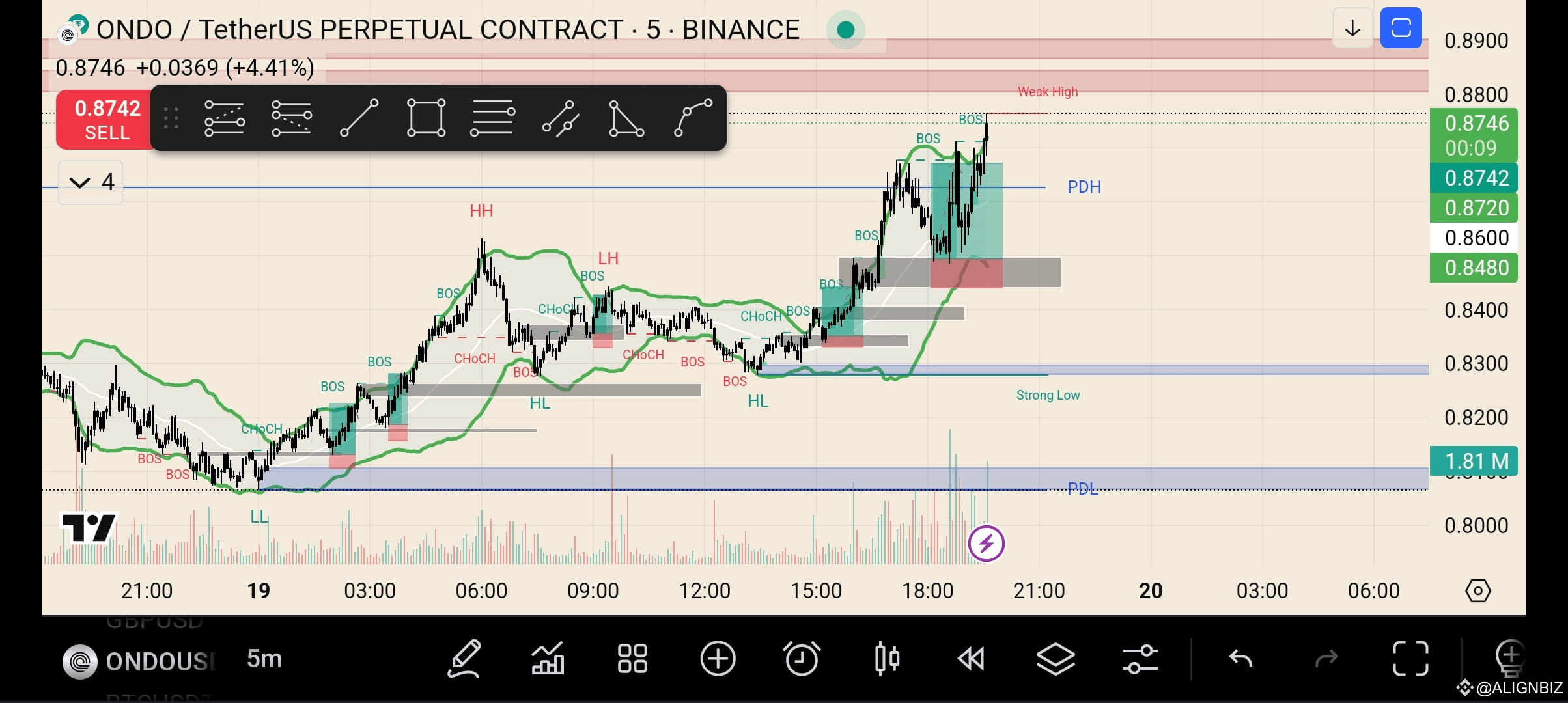The width and height of the screenshot is (1568, 703).
Task: Tap the red LH swing label
Action: 608,258
